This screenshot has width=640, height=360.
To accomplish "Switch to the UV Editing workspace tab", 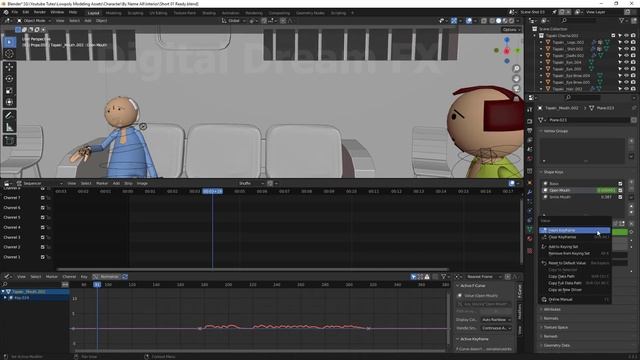I will (x=158, y=13).
